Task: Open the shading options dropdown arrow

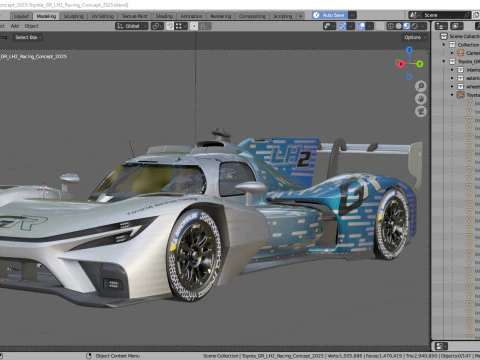Action: [423, 26]
